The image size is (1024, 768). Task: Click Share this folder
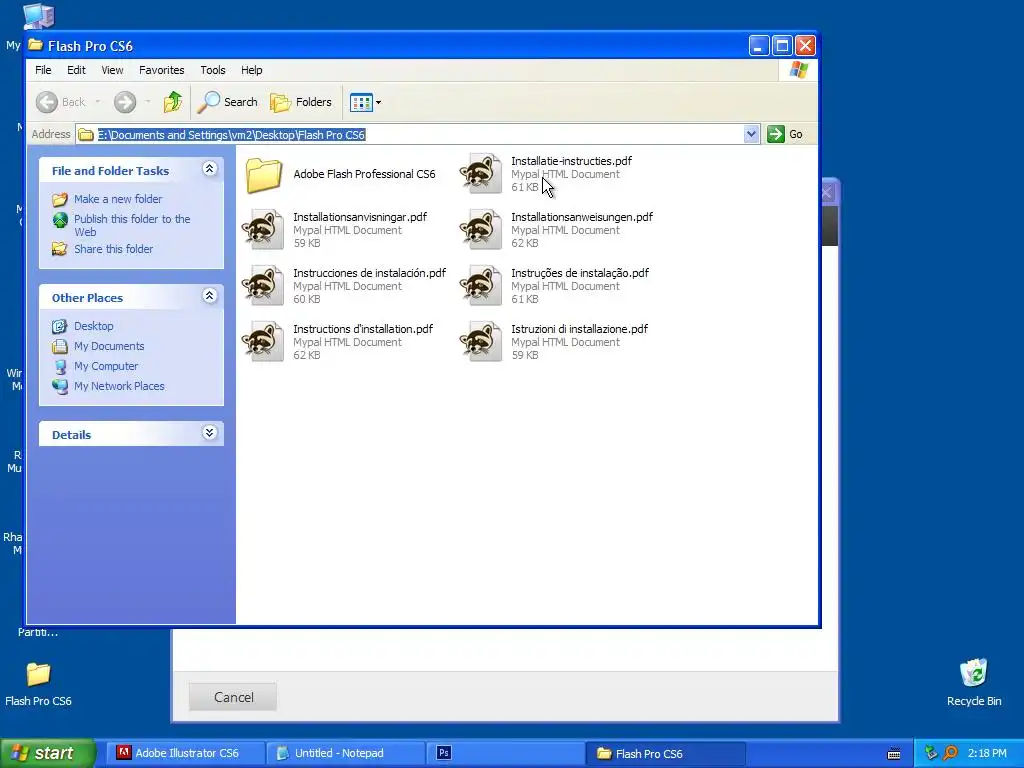(x=113, y=249)
